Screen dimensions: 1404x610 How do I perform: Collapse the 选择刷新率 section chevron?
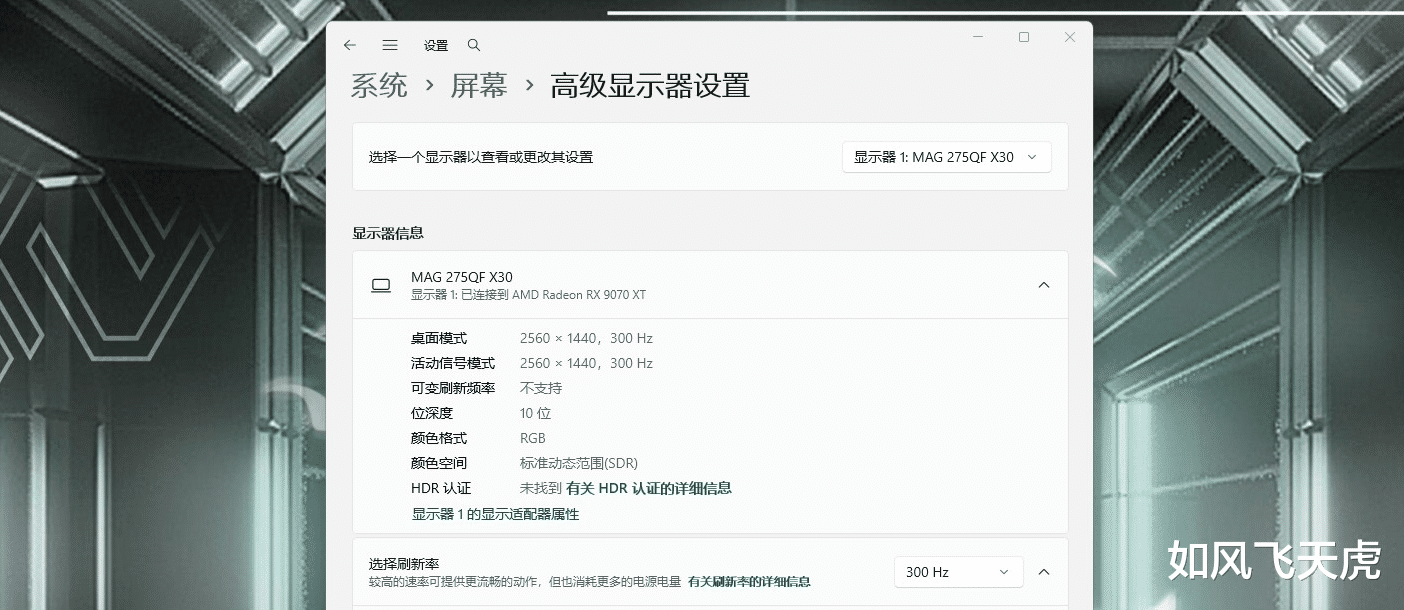coord(1043,572)
